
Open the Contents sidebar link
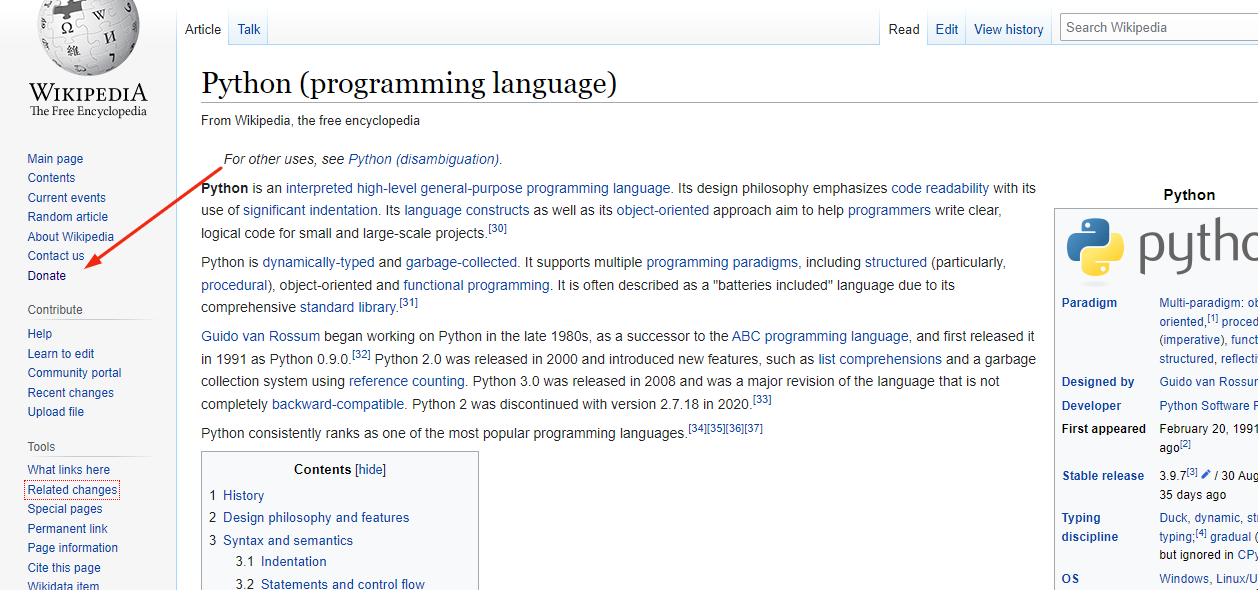tap(52, 178)
